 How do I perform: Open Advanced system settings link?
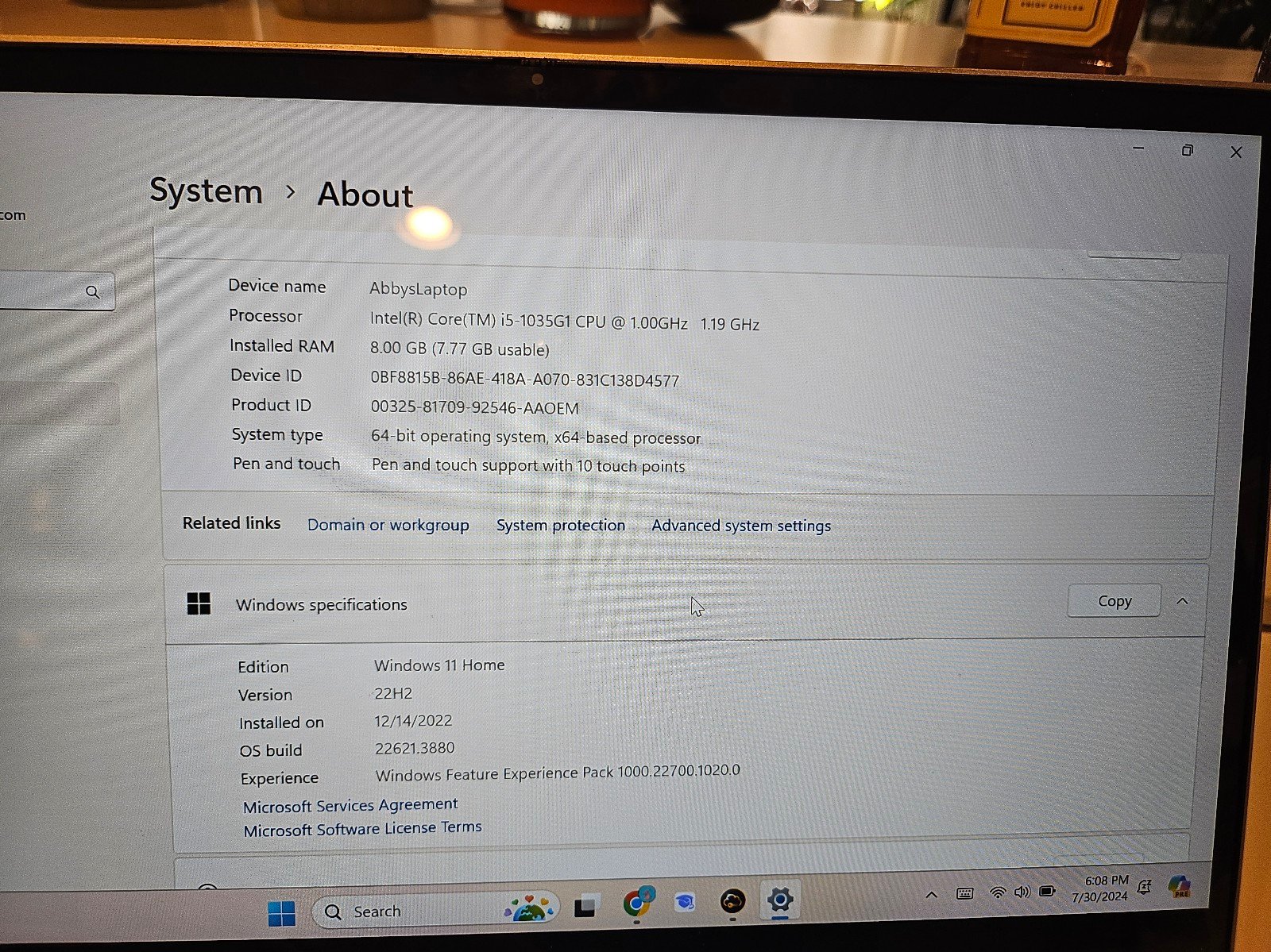741,526
